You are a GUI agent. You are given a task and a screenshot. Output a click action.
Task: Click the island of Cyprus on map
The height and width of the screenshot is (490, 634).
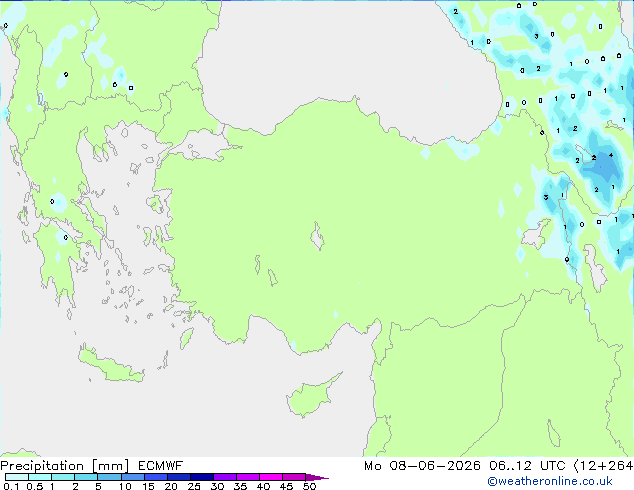(x=310, y=397)
